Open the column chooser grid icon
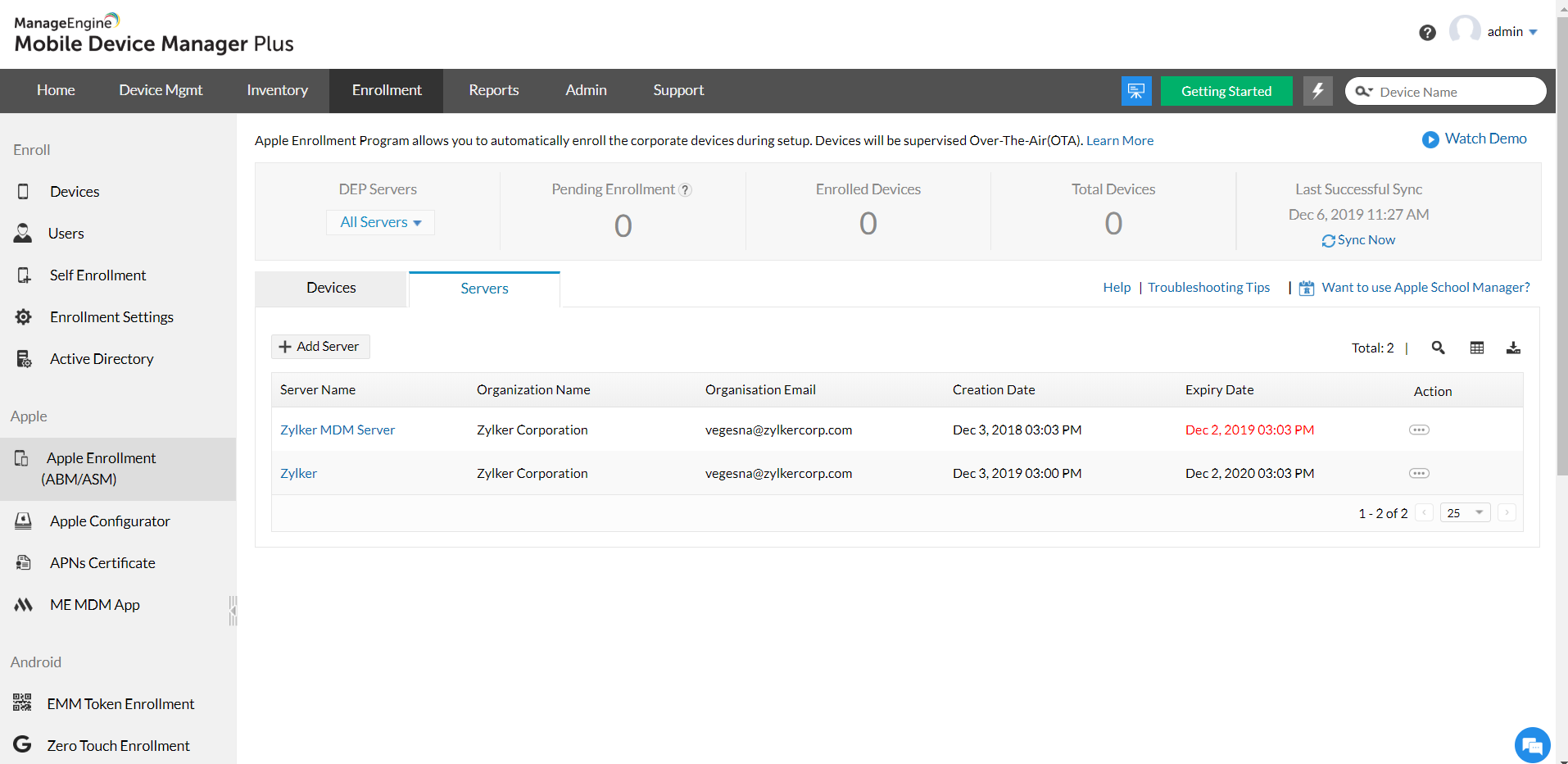 1476,348
